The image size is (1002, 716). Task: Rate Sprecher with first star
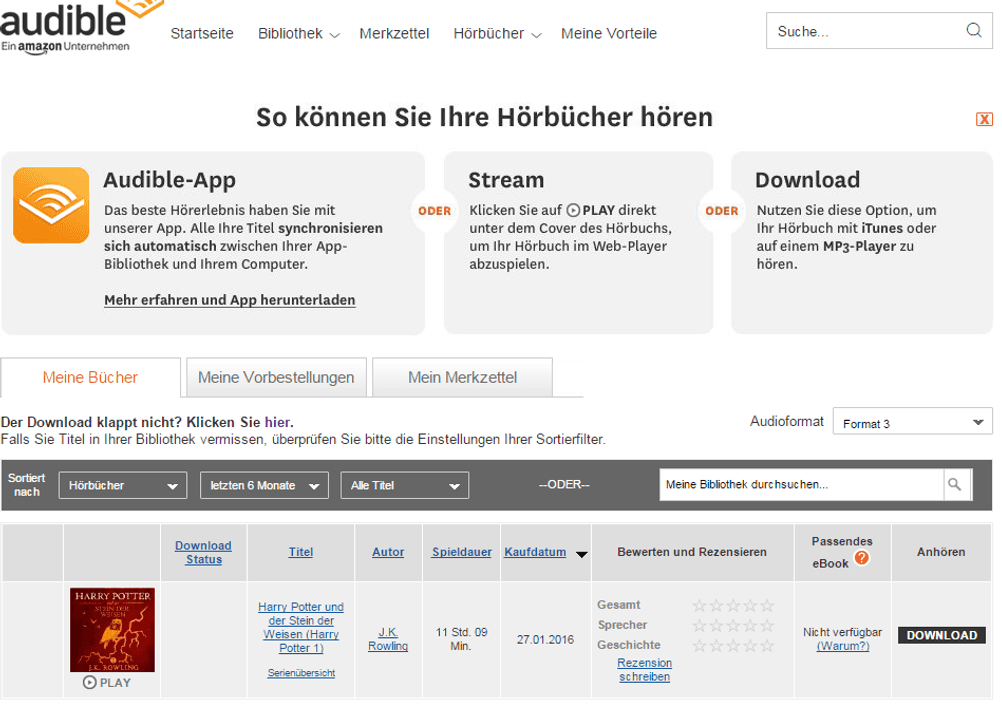[x=699, y=625]
